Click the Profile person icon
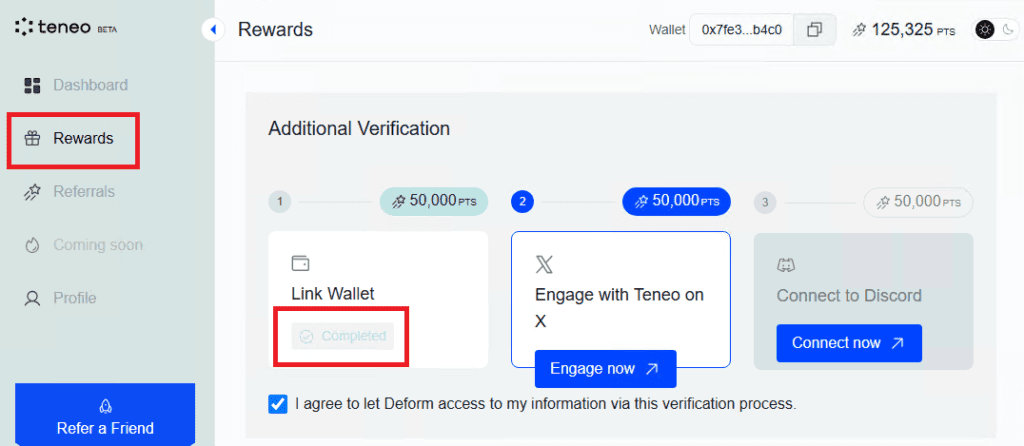1024x446 pixels. pyautogui.click(x=32, y=298)
